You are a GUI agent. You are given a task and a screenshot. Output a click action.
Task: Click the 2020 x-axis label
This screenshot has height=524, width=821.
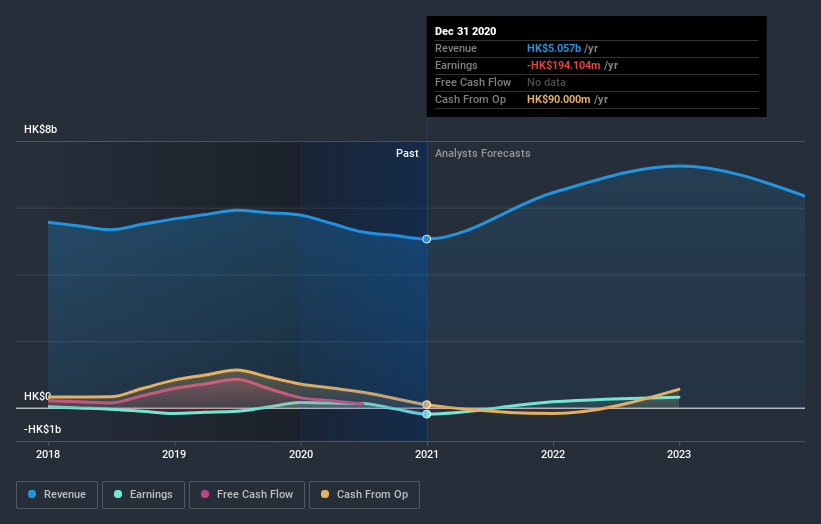point(301,454)
